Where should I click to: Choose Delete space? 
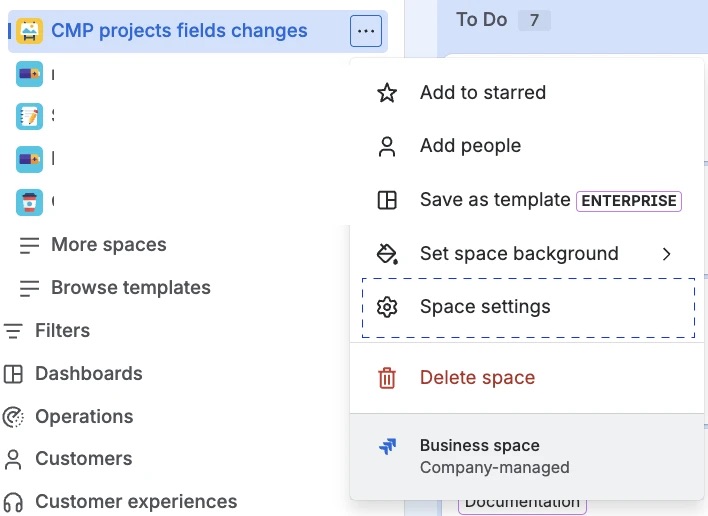(527, 378)
